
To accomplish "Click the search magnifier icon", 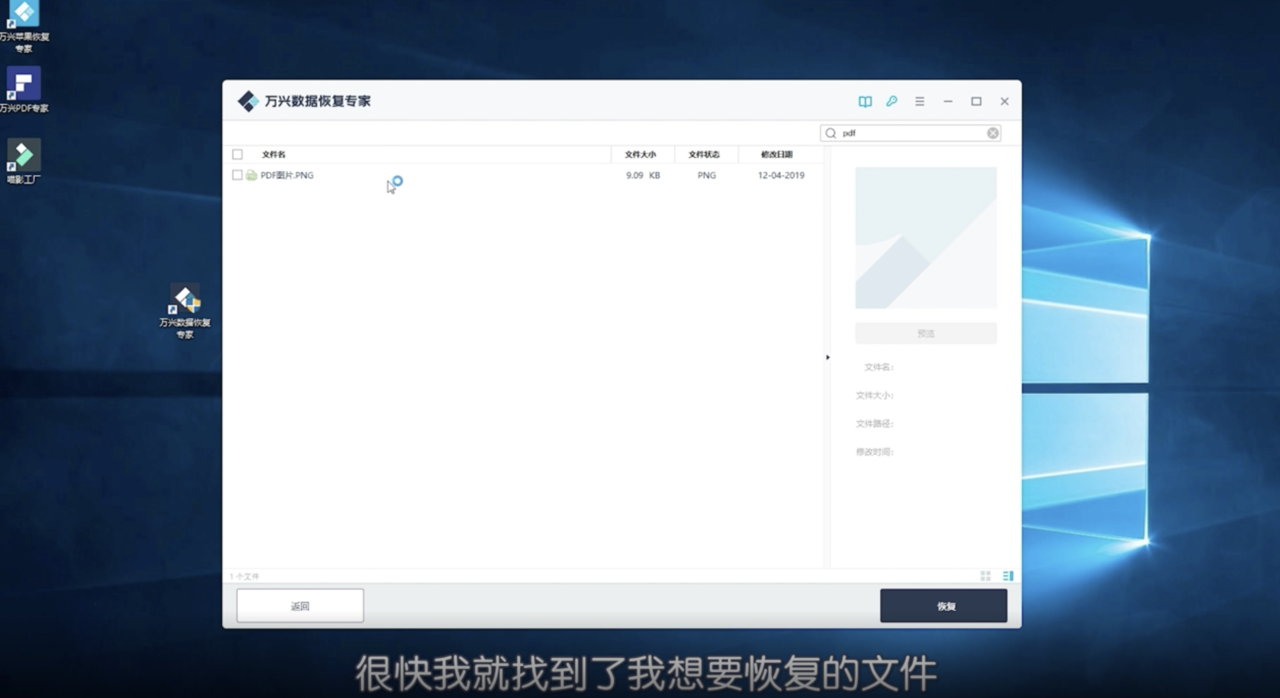I will pyautogui.click(x=831, y=133).
